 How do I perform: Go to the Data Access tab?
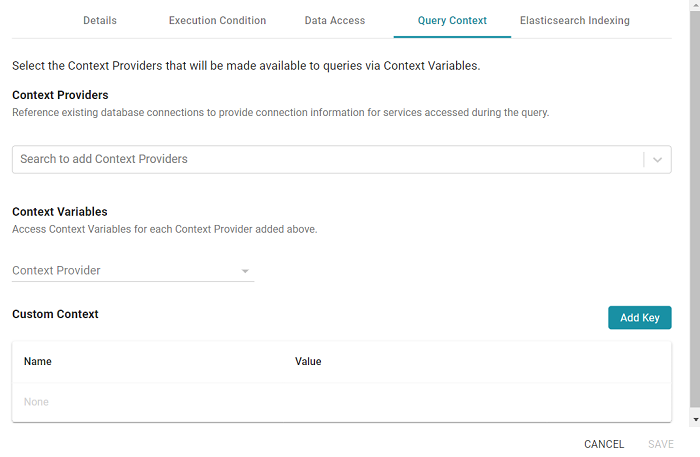pyautogui.click(x=335, y=20)
